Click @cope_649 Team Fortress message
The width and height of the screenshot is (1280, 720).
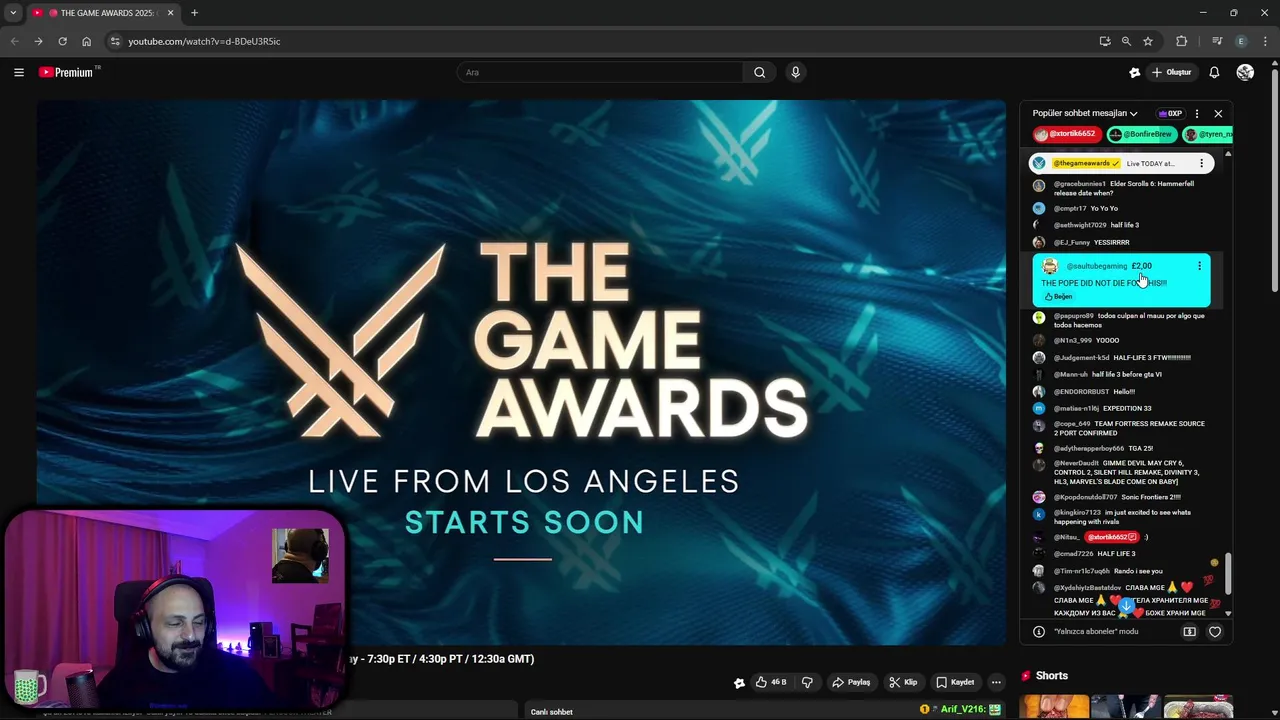(1129, 428)
